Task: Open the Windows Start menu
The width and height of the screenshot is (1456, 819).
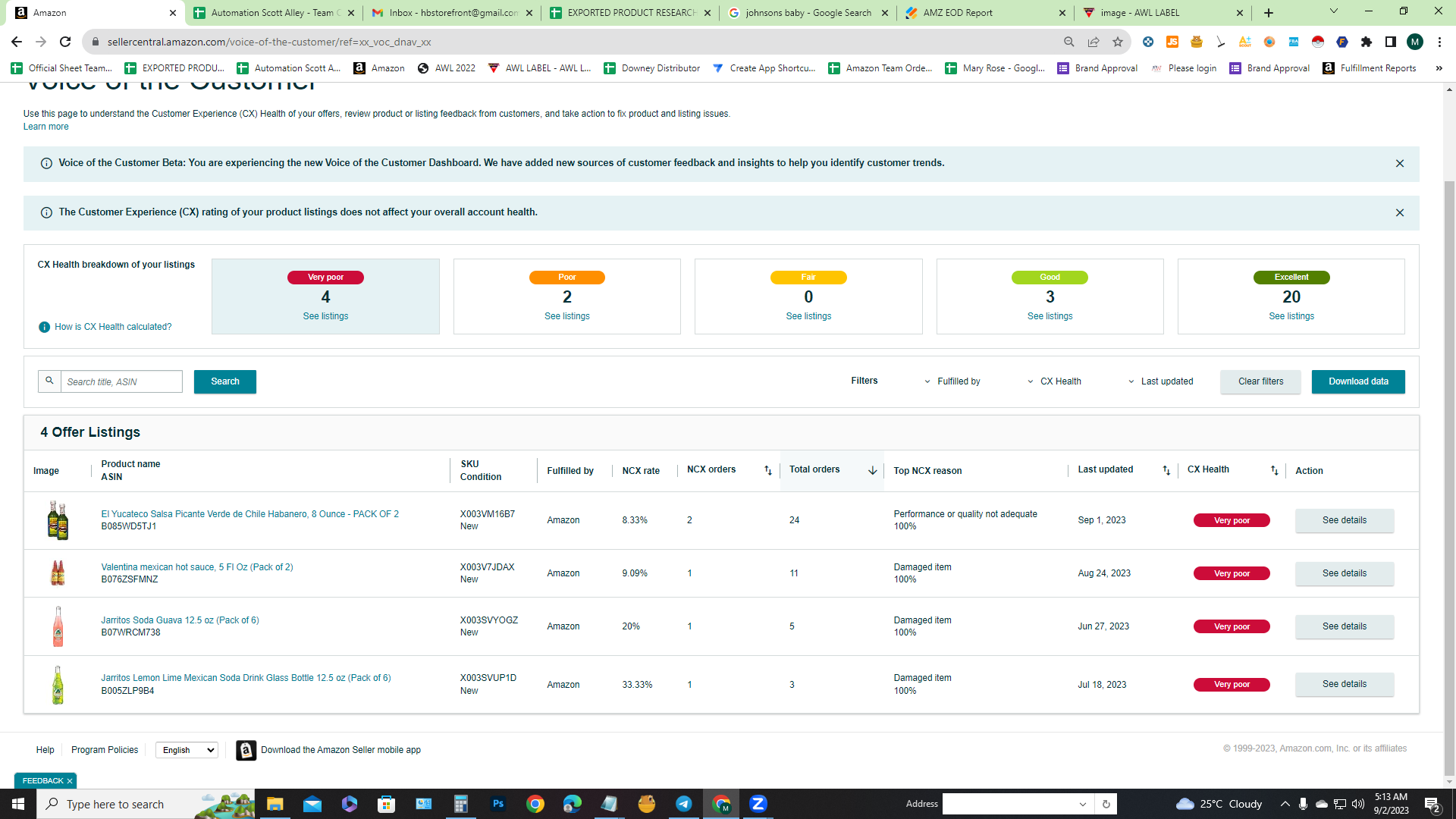Action: (x=18, y=804)
